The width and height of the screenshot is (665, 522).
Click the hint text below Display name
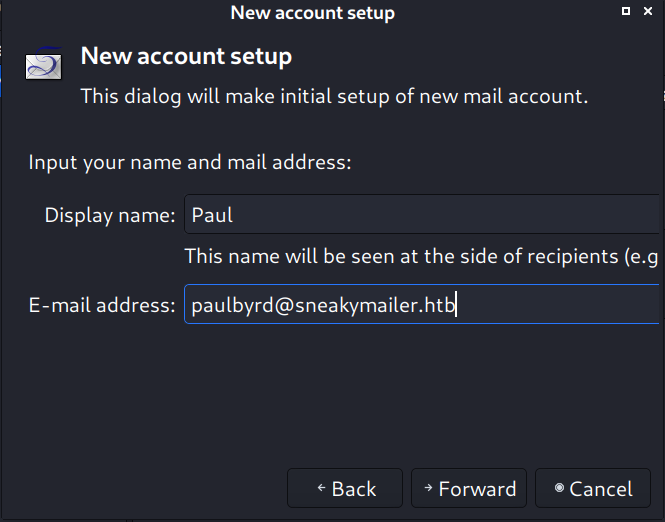click(420, 256)
